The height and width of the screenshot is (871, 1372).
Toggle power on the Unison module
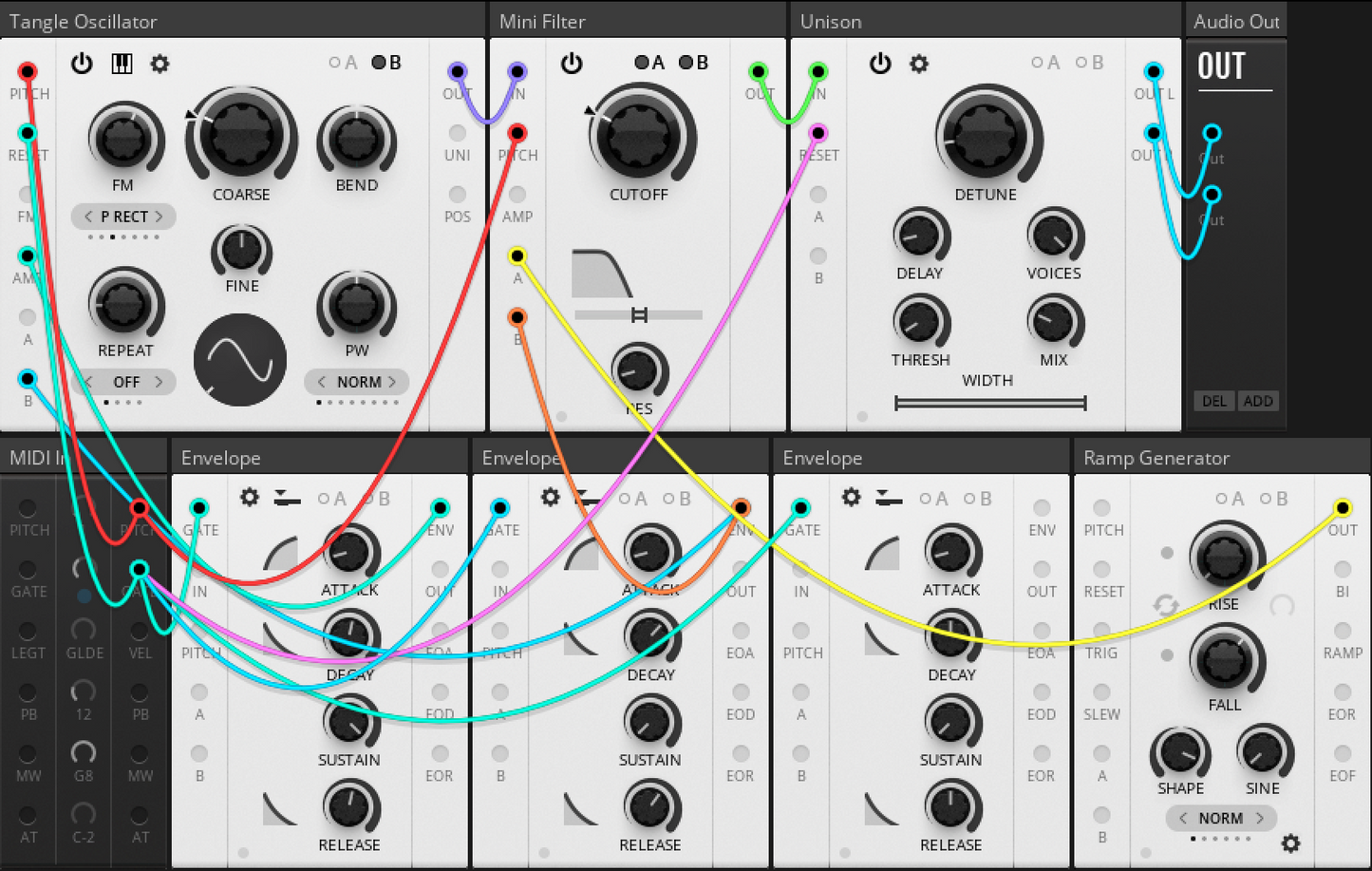(x=880, y=64)
